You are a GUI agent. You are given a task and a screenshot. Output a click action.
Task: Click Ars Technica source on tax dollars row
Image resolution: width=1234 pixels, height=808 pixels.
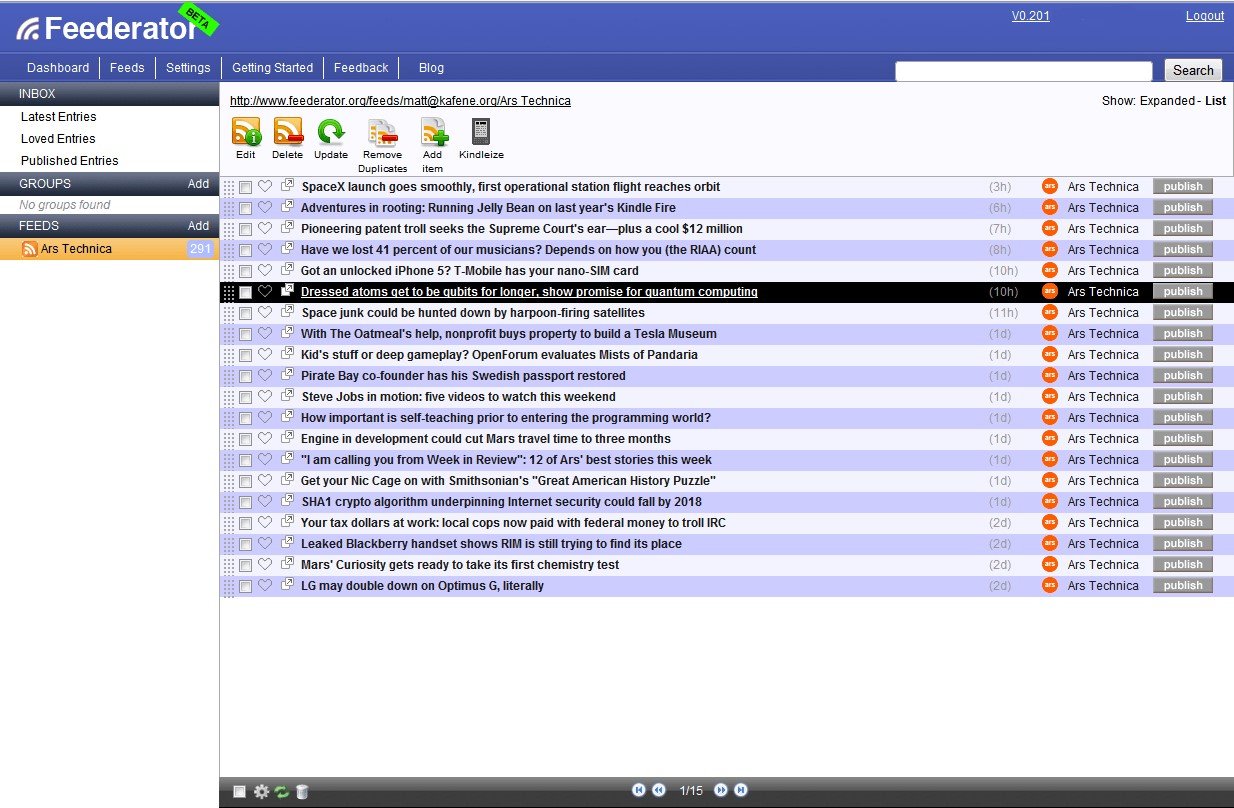click(1103, 523)
